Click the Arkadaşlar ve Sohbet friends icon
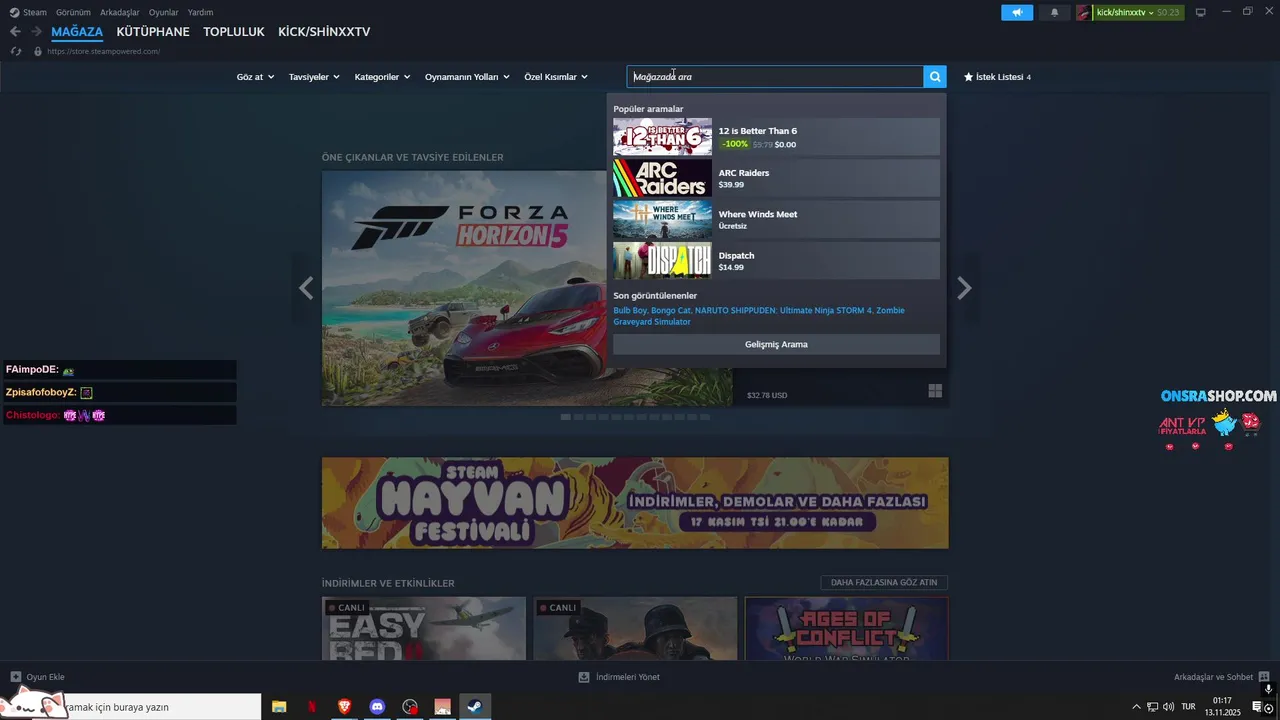The width and height of the screenshot is (1280, 720). tap(1264, 677)
